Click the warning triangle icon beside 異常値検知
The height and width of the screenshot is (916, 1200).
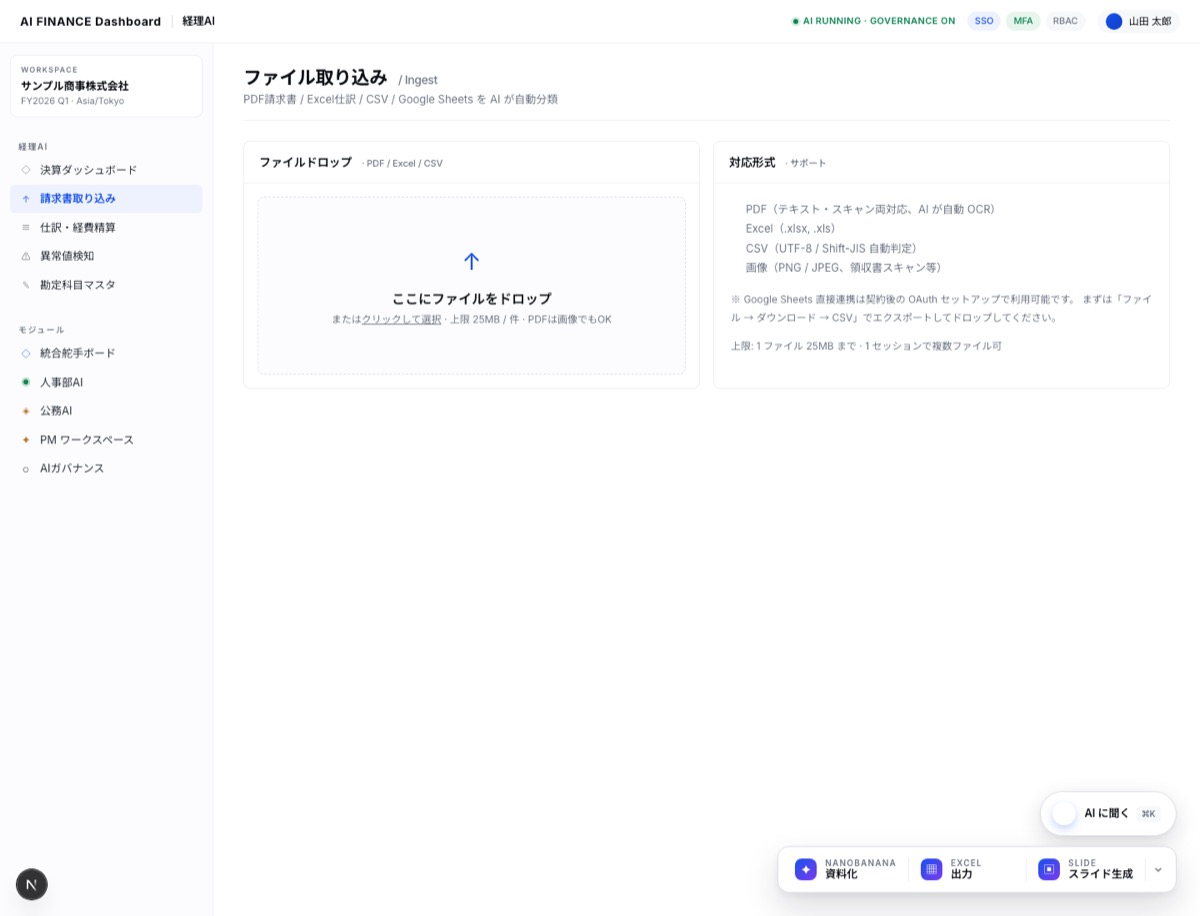pos(26,256)
